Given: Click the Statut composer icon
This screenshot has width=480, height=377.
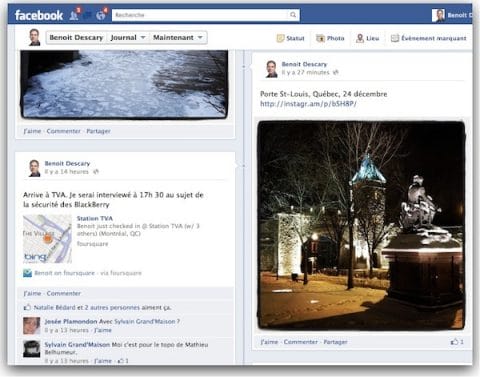Looking at the screenshot, I should tap(280, 38).
